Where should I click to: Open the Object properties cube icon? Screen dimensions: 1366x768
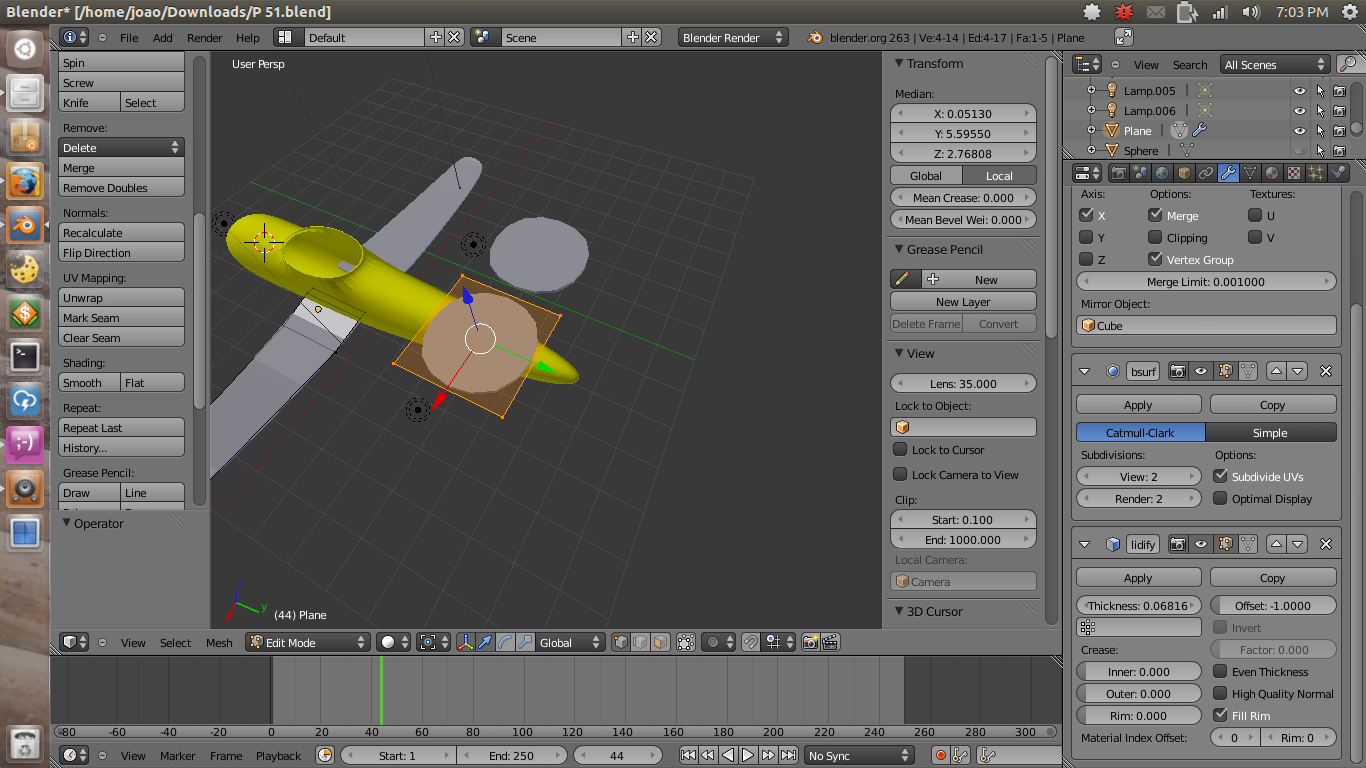(1184, 173)
